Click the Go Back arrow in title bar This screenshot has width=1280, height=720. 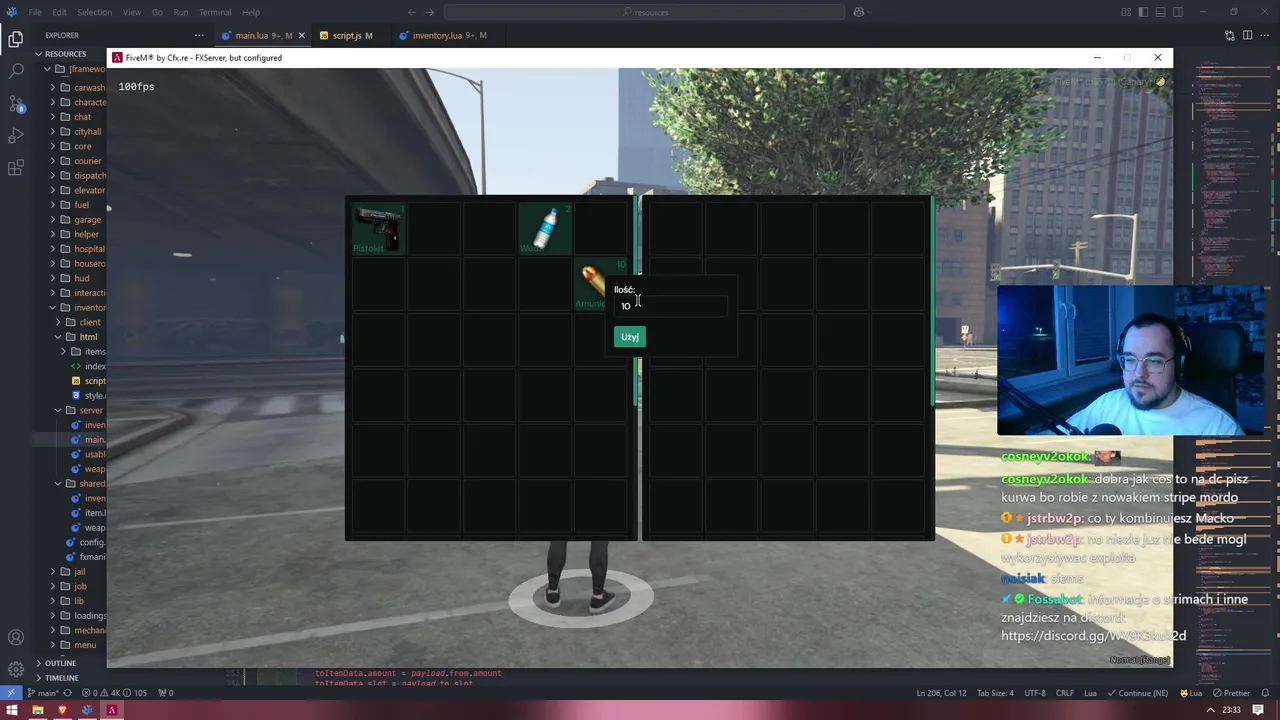[x=412, y=12]
